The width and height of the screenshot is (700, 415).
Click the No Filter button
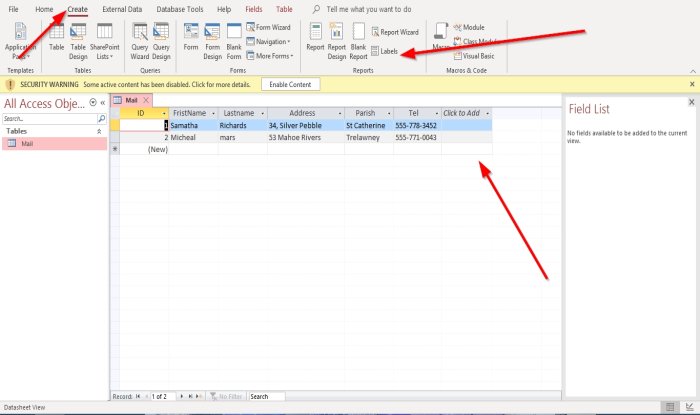click(226, 396)
